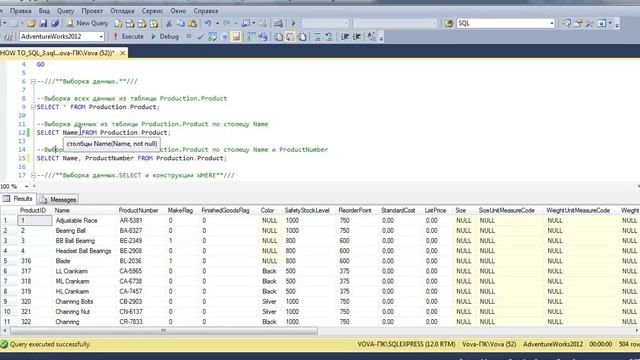Click the green Start arrow icon
This screenshot has height=360, width=640.
(x=293, y=23)
